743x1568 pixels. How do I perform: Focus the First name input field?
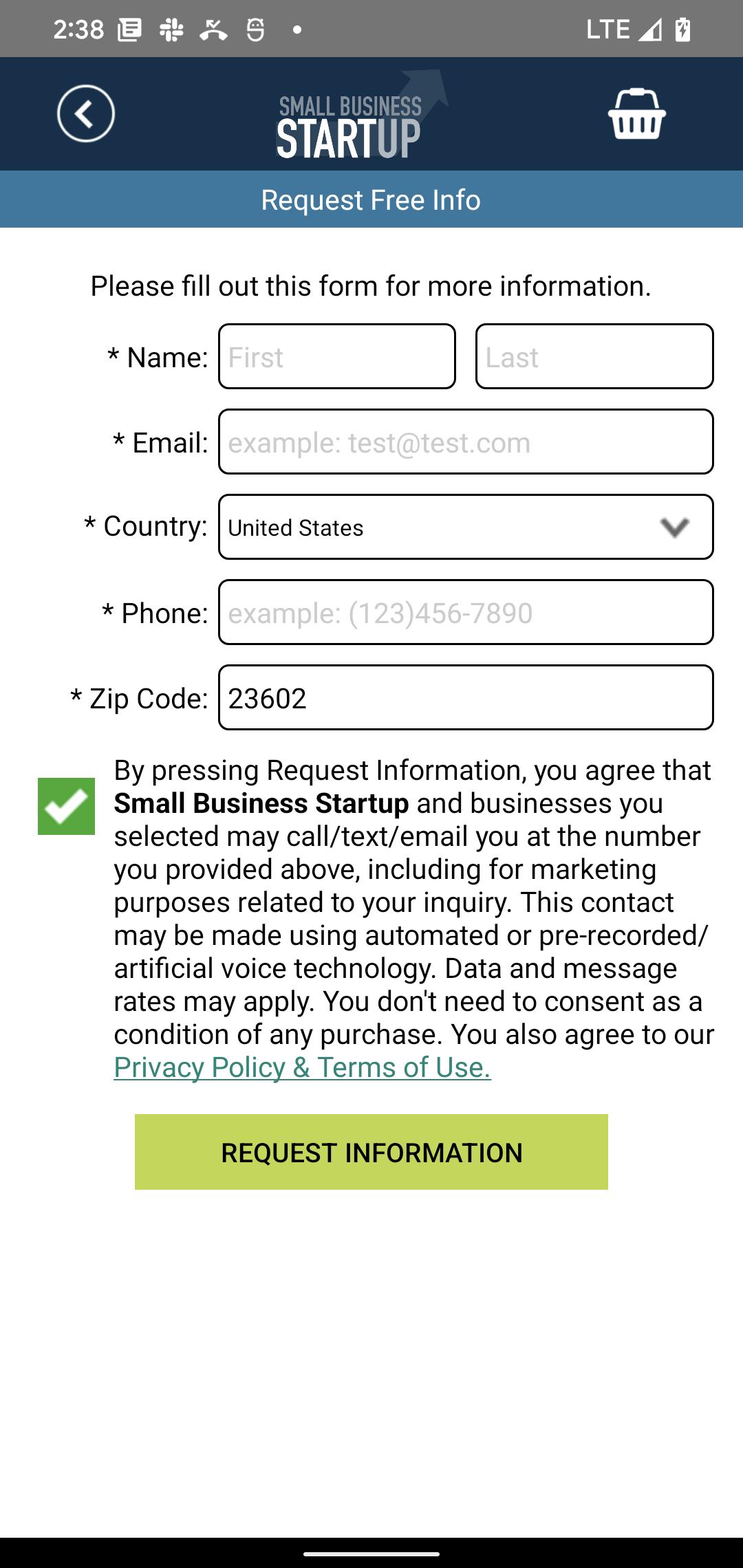coord(337,356)
